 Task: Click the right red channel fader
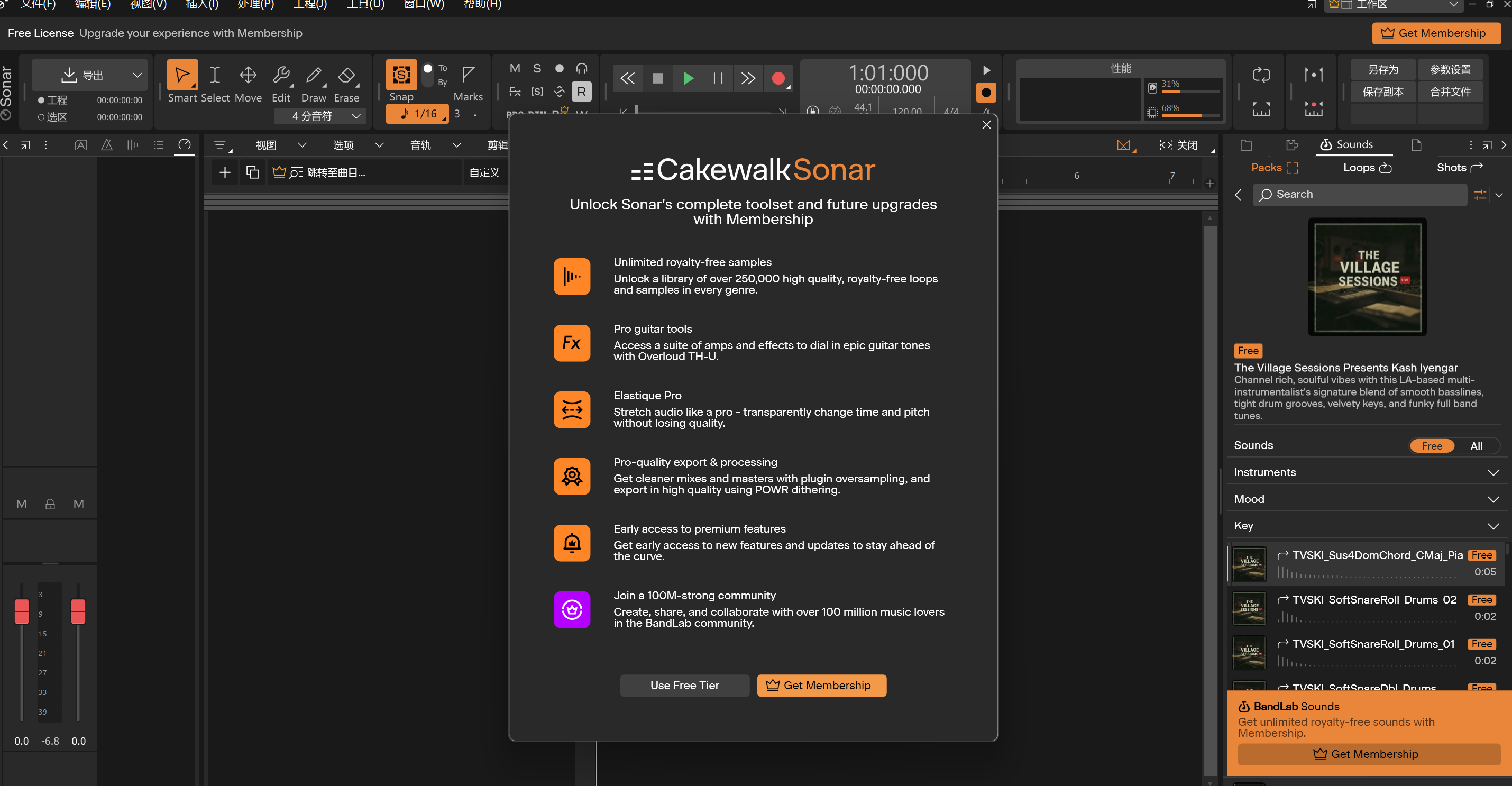(x=78, y=611)
